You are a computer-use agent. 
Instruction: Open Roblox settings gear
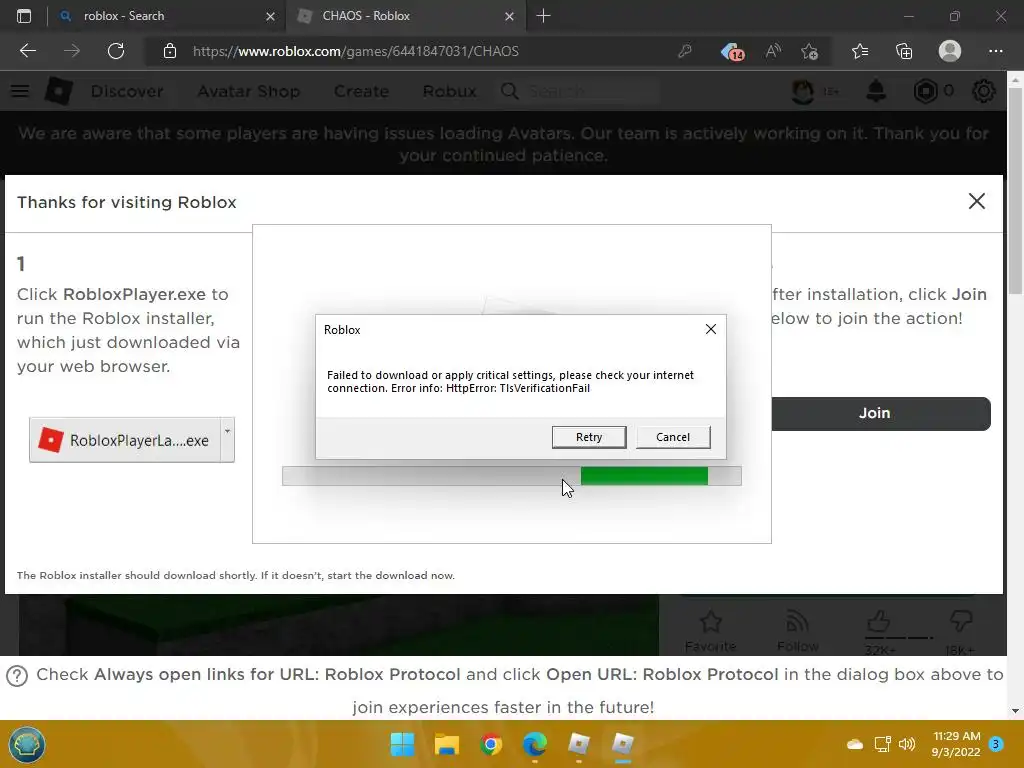984,91
